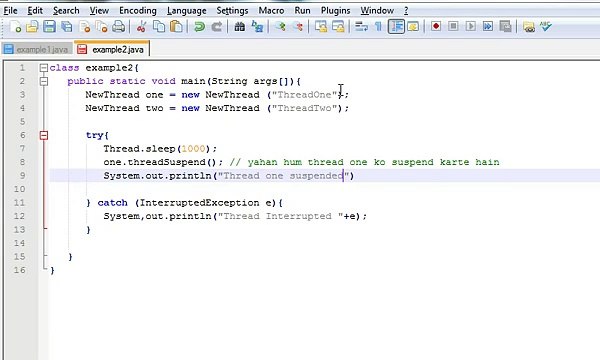Open the View menu
Viewport: 600px width, 360px height.
(x=99, y=10)
